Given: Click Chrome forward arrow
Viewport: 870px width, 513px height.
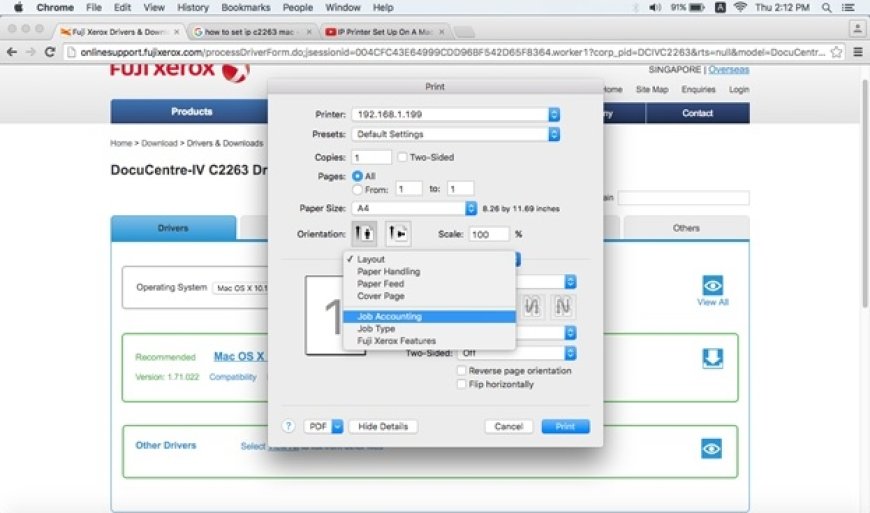Looking at the screenshot, I should point(31,52).
